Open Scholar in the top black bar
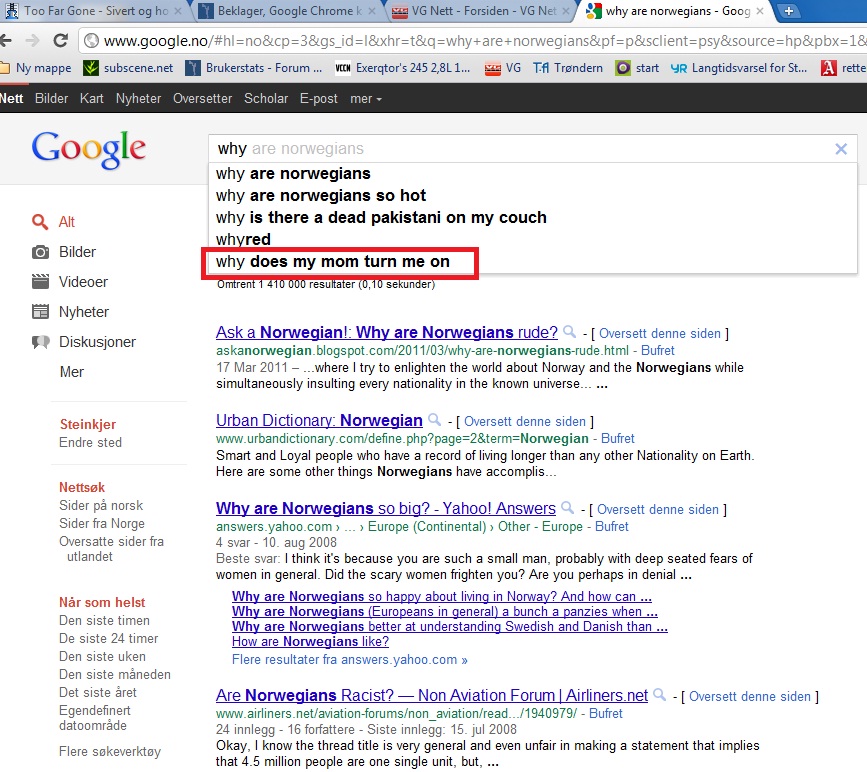Screen dimensions: 867x772 266,98
